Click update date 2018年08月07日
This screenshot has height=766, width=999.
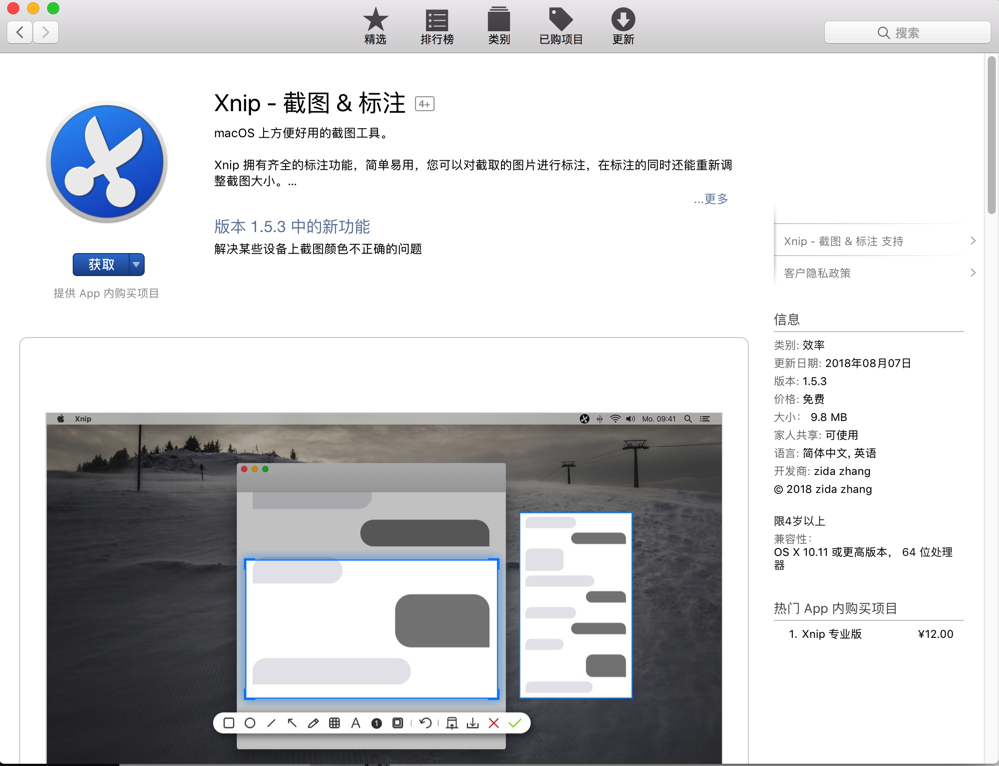[868, 363]
